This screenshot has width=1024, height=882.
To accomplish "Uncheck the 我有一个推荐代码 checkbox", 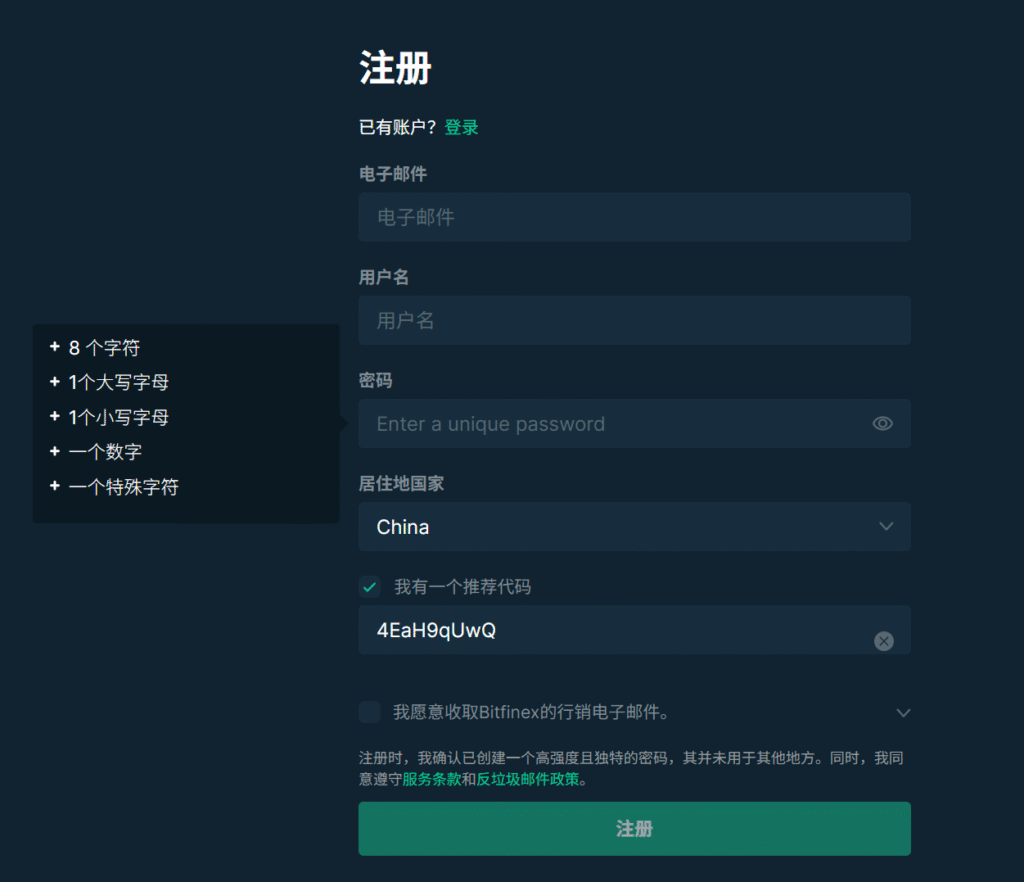I will point(370,587).
